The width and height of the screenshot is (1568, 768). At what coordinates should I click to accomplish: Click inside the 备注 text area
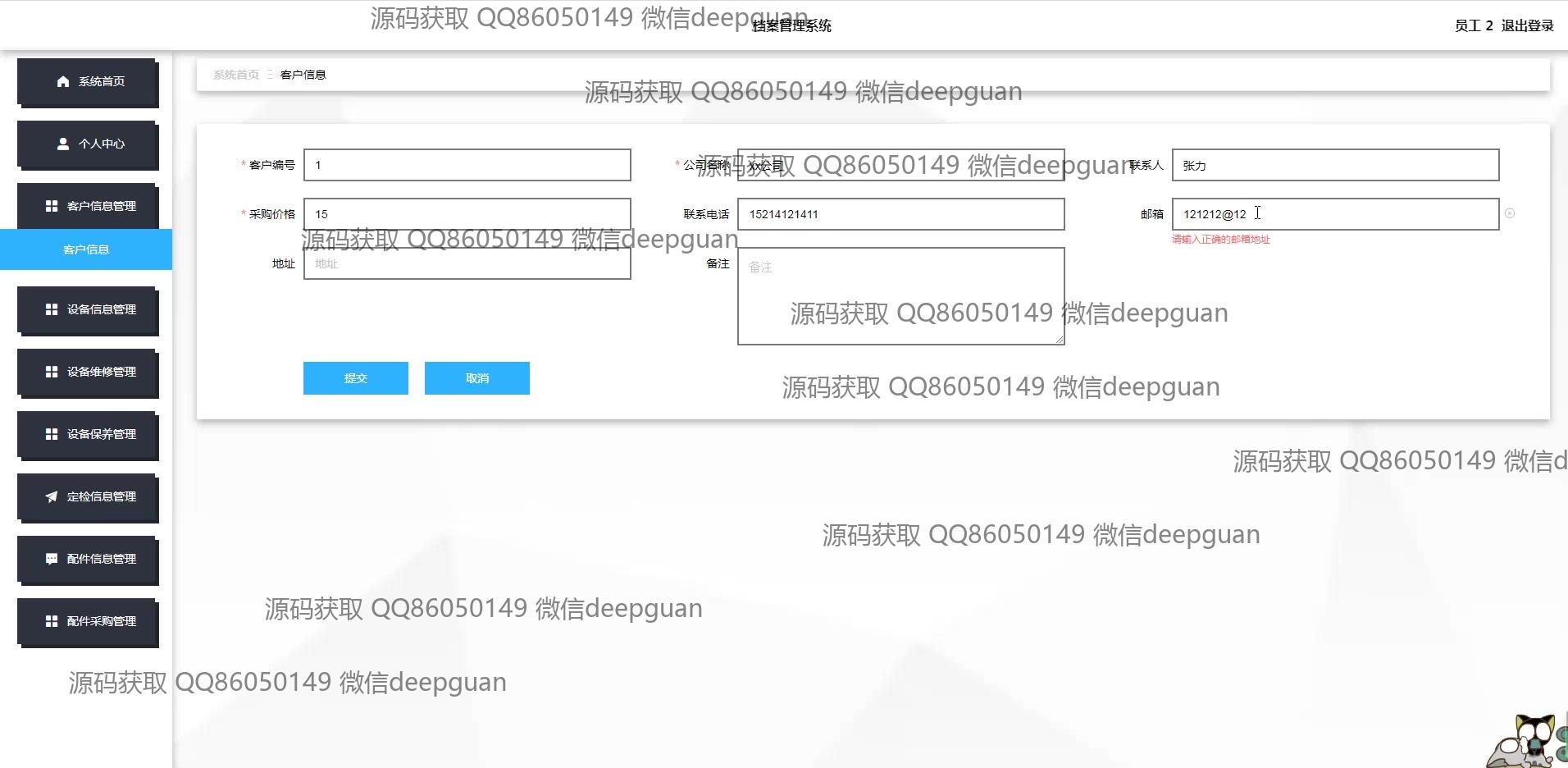point(901,296)
